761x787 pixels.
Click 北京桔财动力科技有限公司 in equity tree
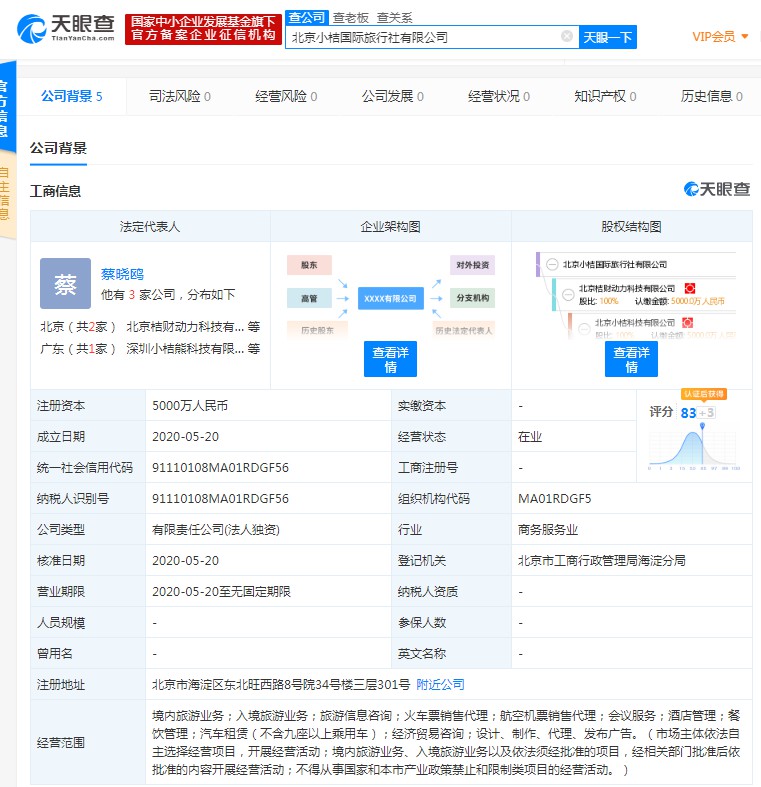point(627,289)
